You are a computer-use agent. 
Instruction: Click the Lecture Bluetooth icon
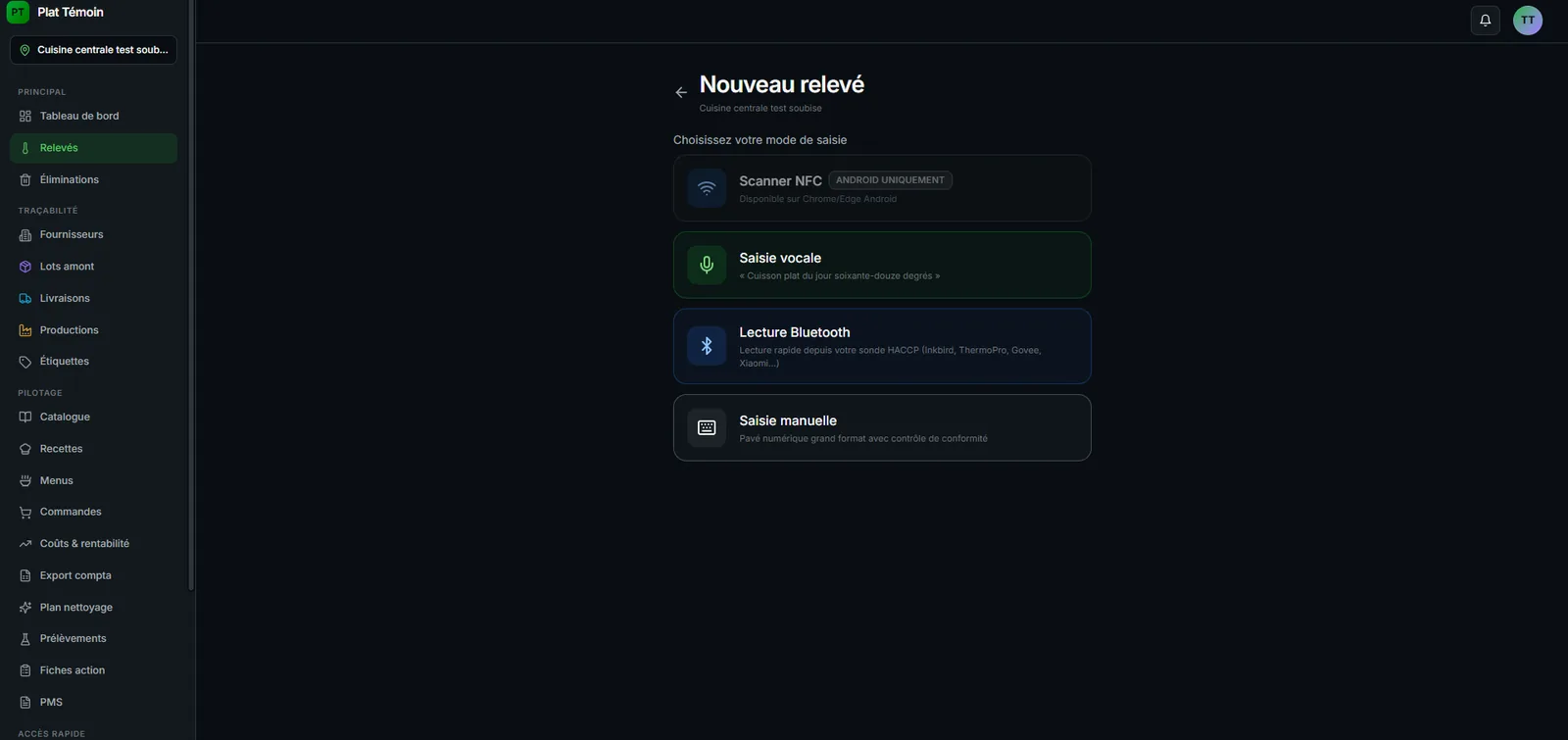(707, 346)
